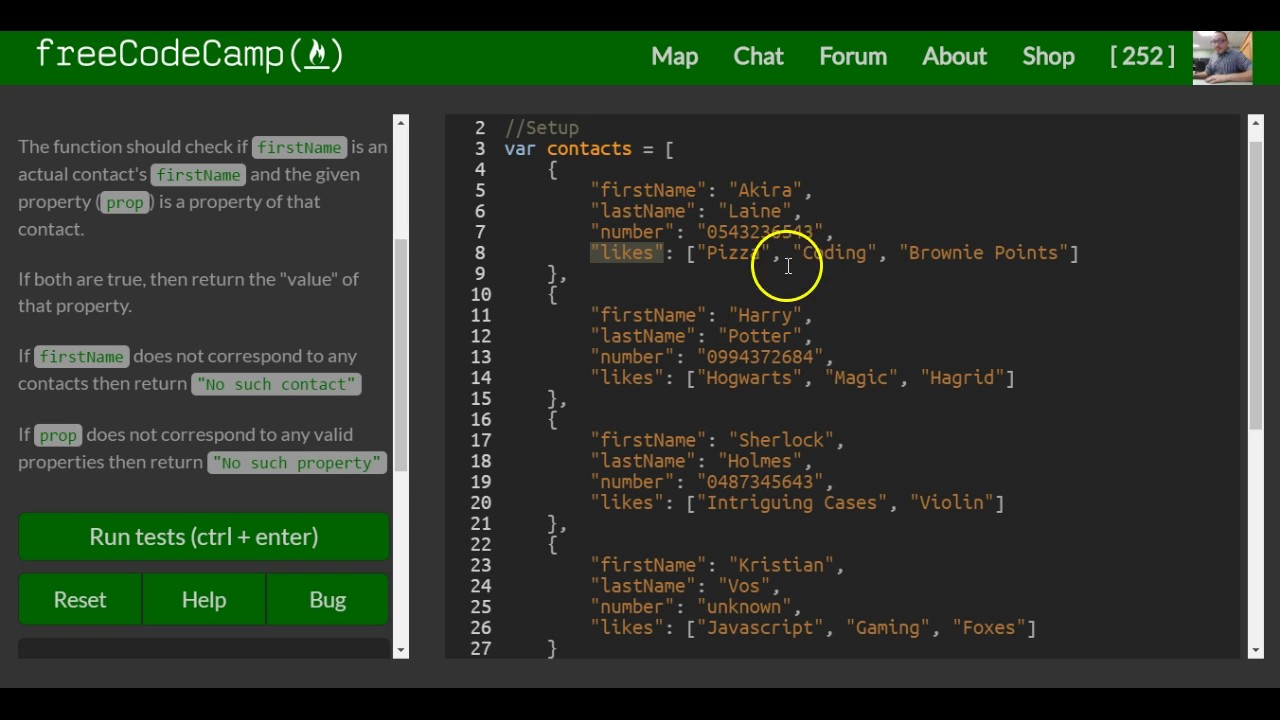Image resolution: width=1280 pixels, height=720 pixels.
Task: Click "Hagrid" in the likes array
Action: pos(962,378)
